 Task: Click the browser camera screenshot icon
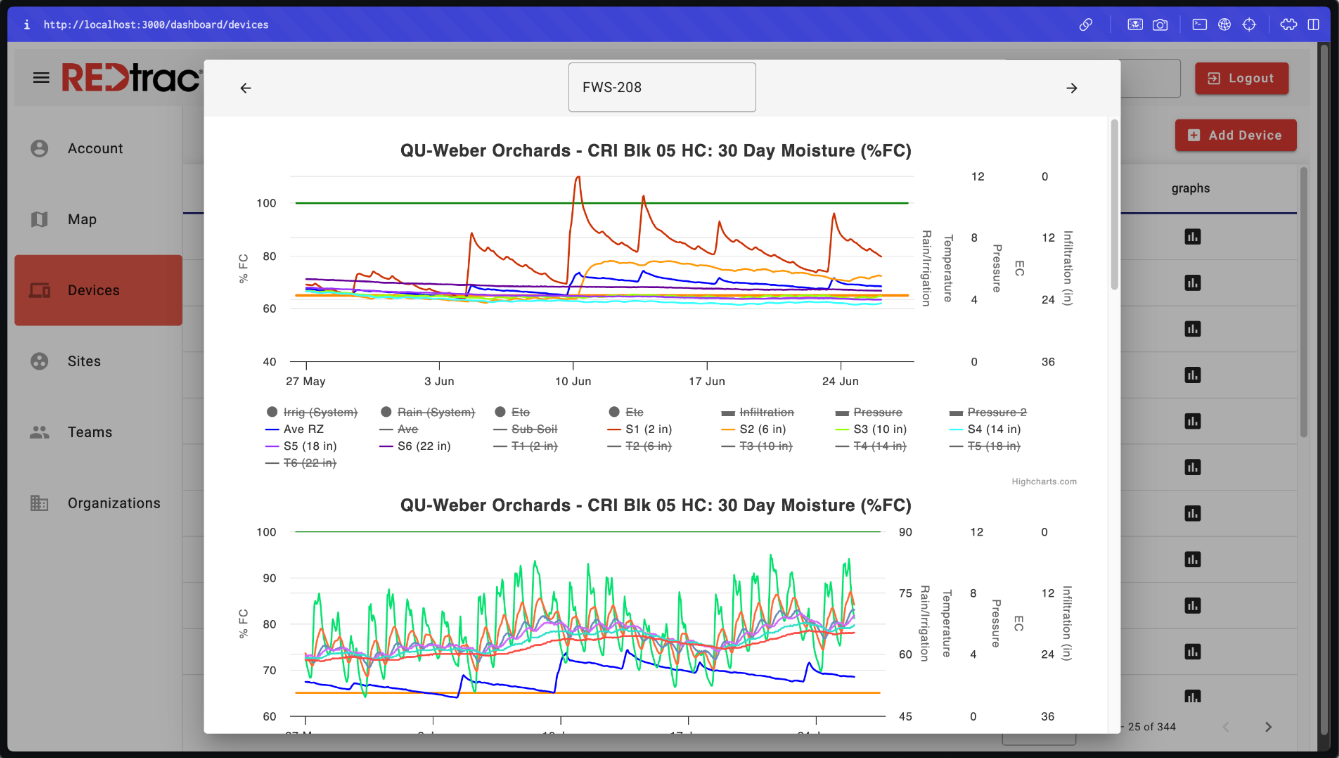tap(1160, 24)
